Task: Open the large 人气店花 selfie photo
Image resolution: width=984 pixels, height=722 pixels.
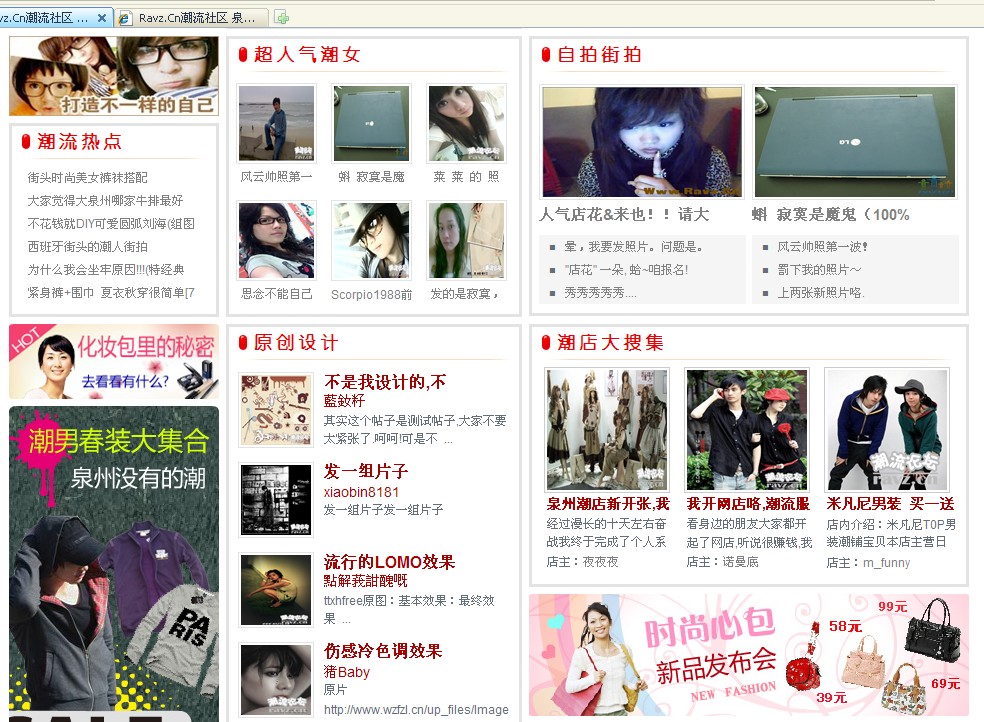Action: pyautogui.click(x=641, y=142)
